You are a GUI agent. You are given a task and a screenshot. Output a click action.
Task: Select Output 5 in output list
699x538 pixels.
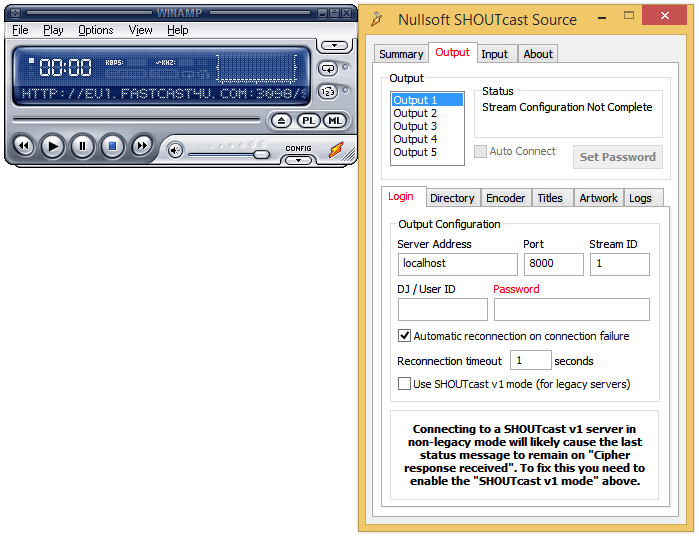pyautogui.click(x=427, y=152)
